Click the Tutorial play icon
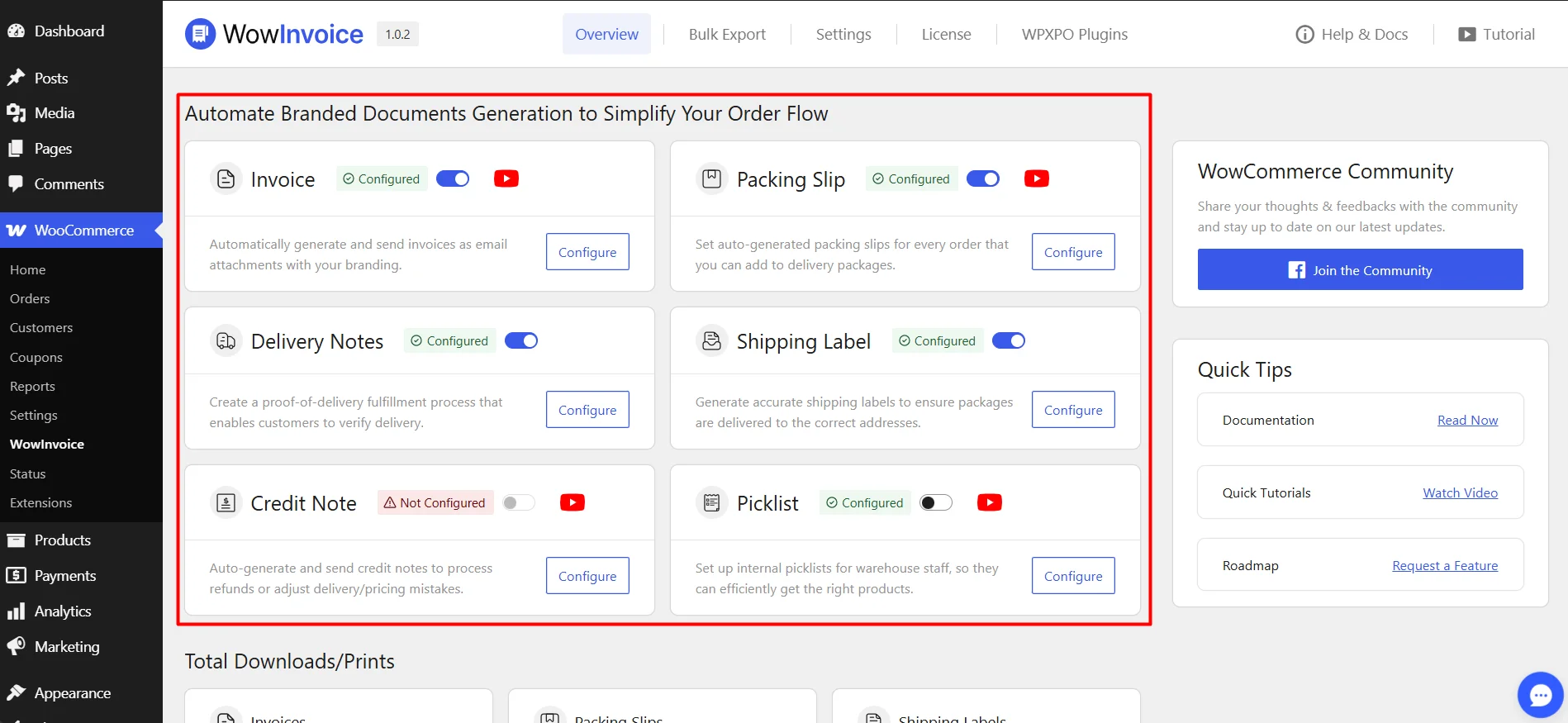The width and height of the screenshot is (1568, 723). (1467, 34)
